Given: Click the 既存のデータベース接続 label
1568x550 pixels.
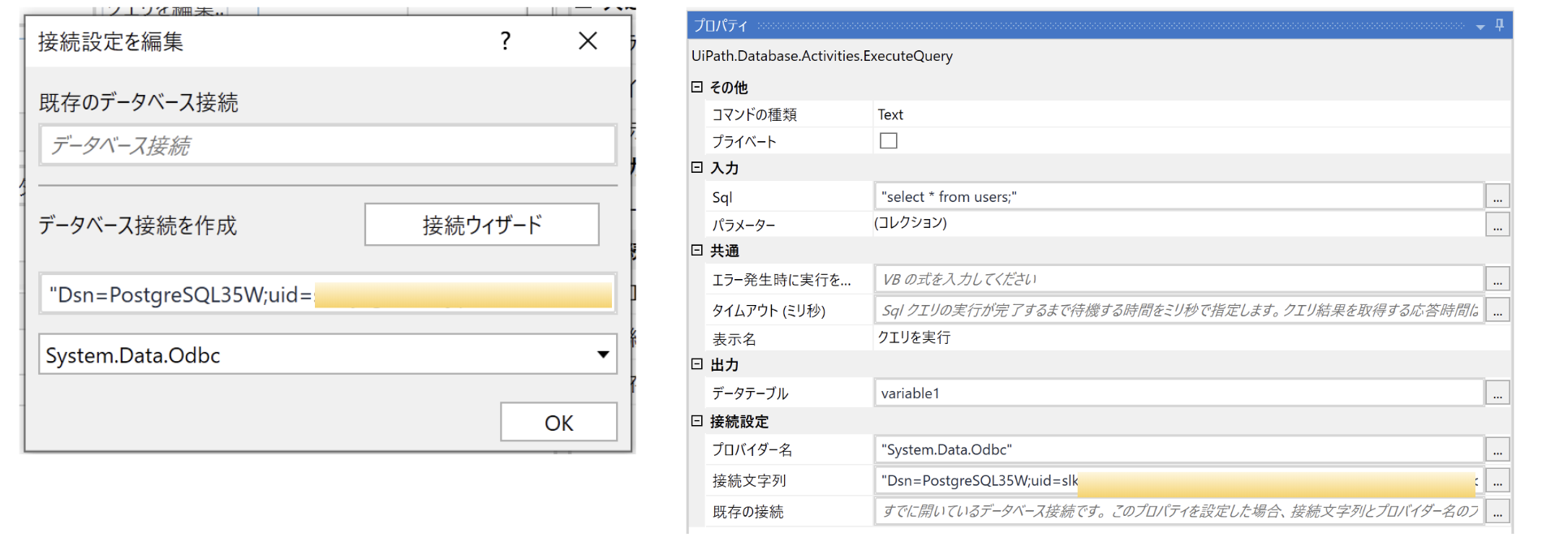Looking at the screenshot, I should point(139,102).
